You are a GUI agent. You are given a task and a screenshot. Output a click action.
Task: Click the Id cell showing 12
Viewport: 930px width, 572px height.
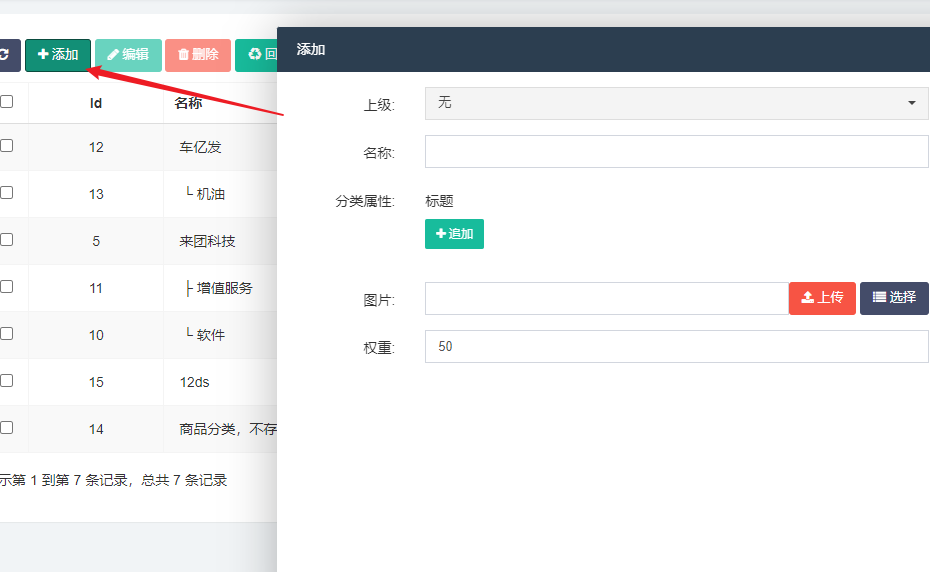[96, 147]
